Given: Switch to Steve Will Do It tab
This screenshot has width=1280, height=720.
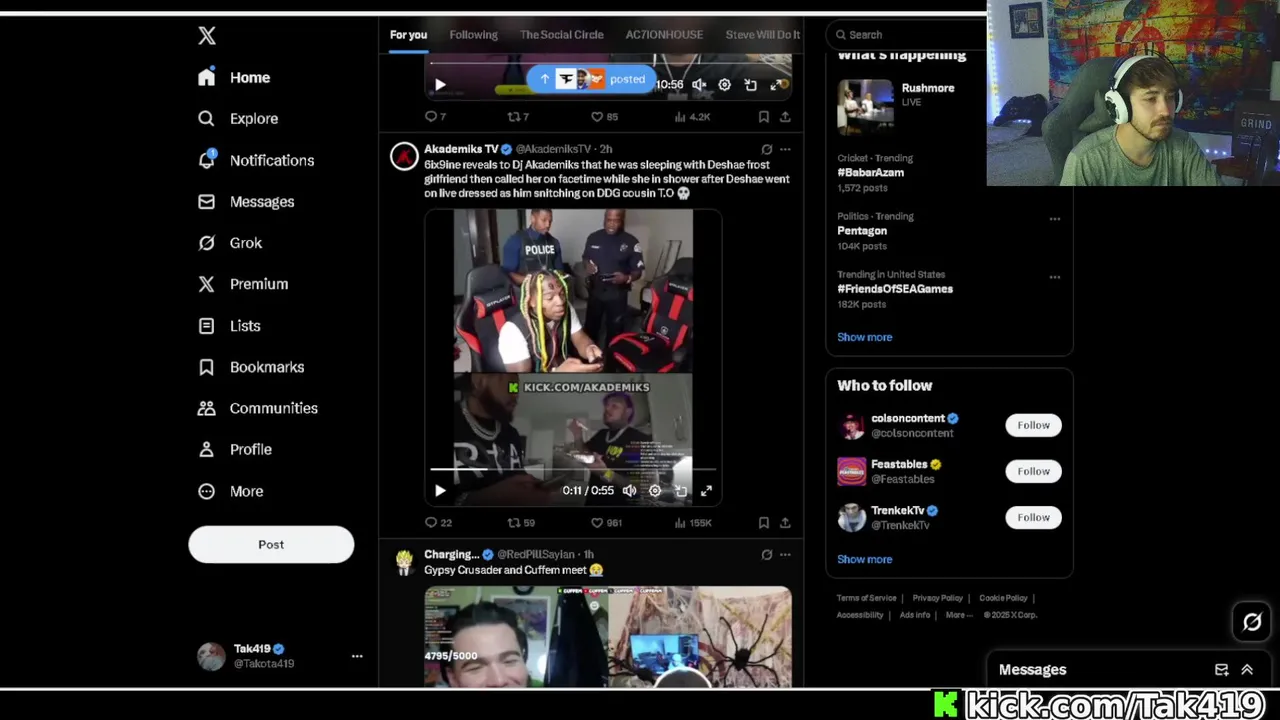Looking at the screenshot, I should pyautogui.click(x=762, y=35).
